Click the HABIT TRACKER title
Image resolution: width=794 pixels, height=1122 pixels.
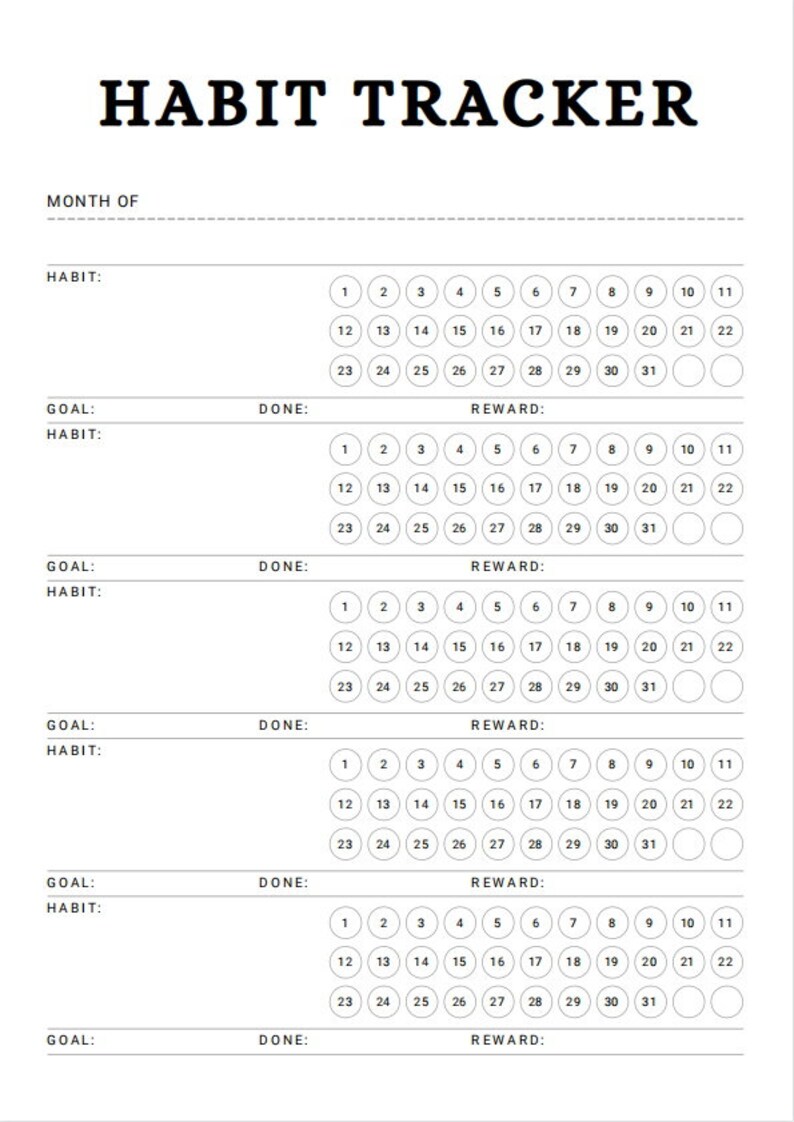click(398, 104)
